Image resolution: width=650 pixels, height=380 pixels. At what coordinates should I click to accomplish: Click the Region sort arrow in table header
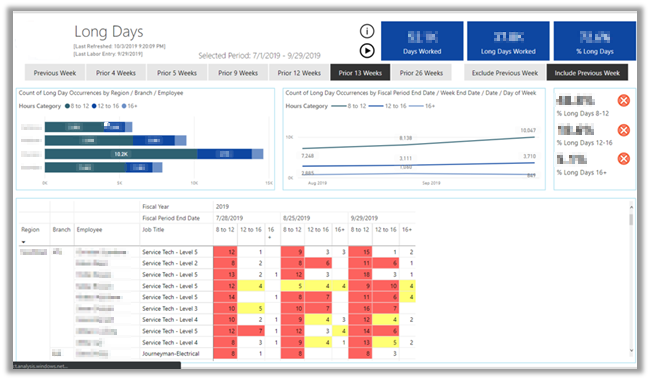[x=24, y=242]
